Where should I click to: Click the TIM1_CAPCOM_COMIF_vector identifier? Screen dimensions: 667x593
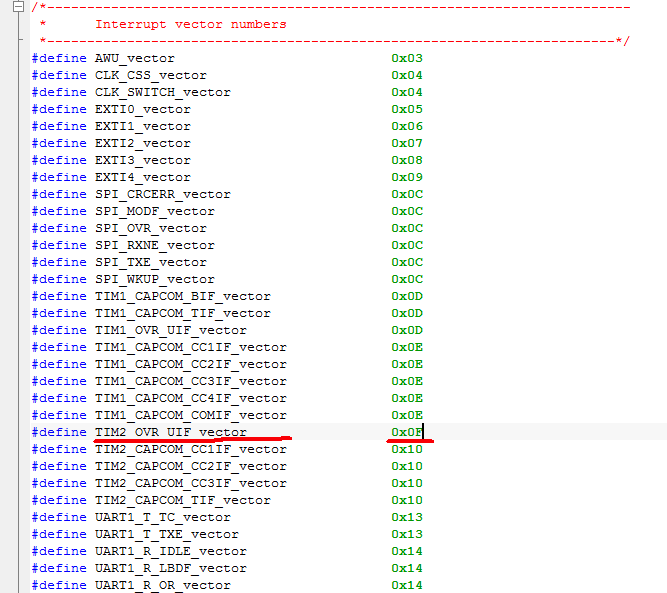pyautogui.click(x=190, y=415)
